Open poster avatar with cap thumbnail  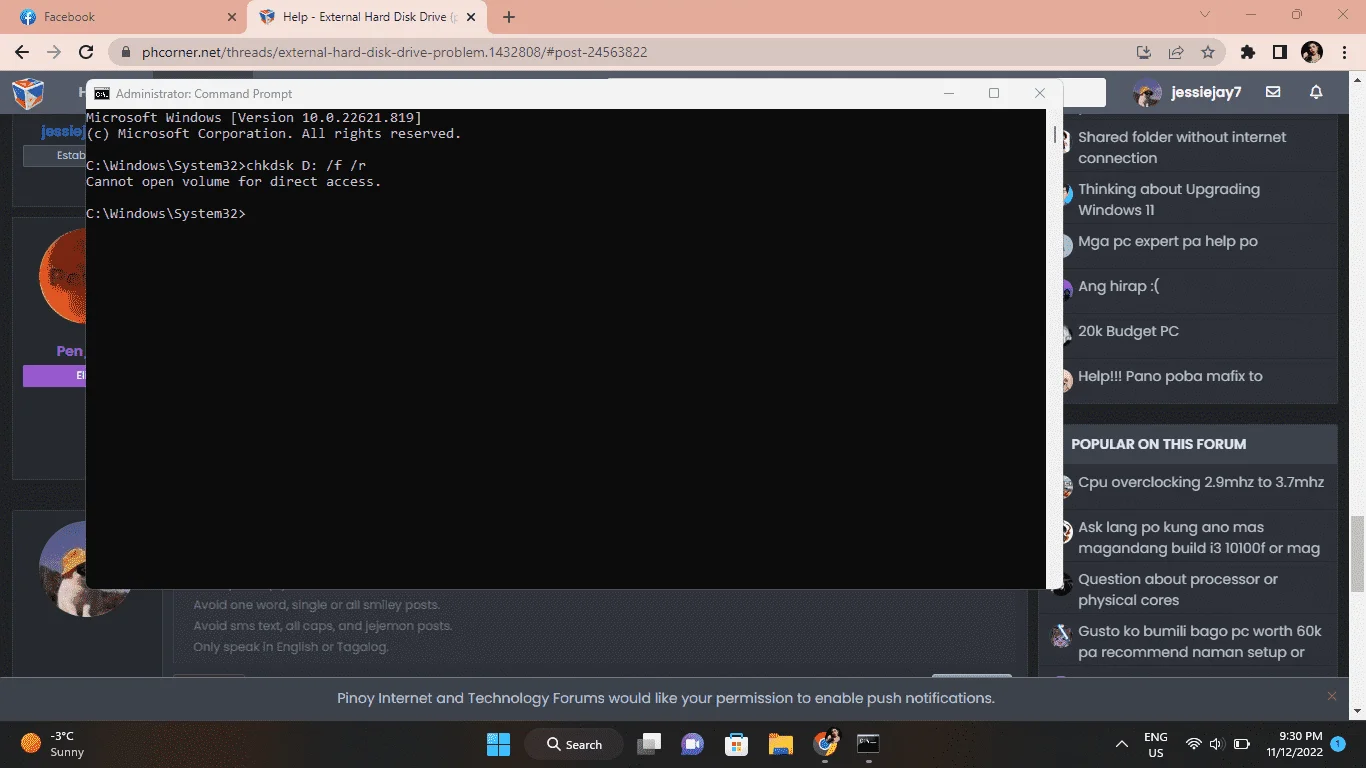tap(62, 567)
